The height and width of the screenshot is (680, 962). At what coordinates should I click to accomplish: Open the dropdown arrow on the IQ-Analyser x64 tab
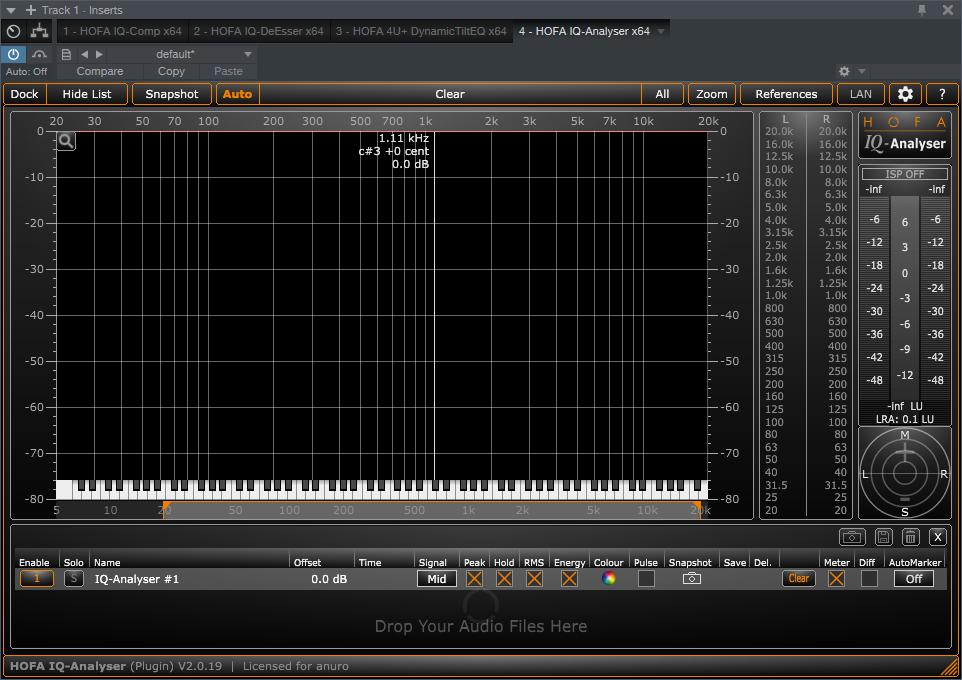(x=659, y=30)
